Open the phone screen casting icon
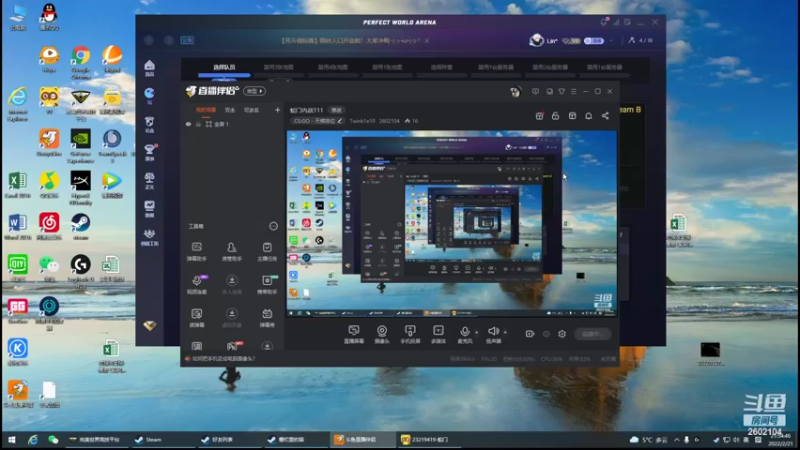800x450 pixels. (x=410, y=331)
